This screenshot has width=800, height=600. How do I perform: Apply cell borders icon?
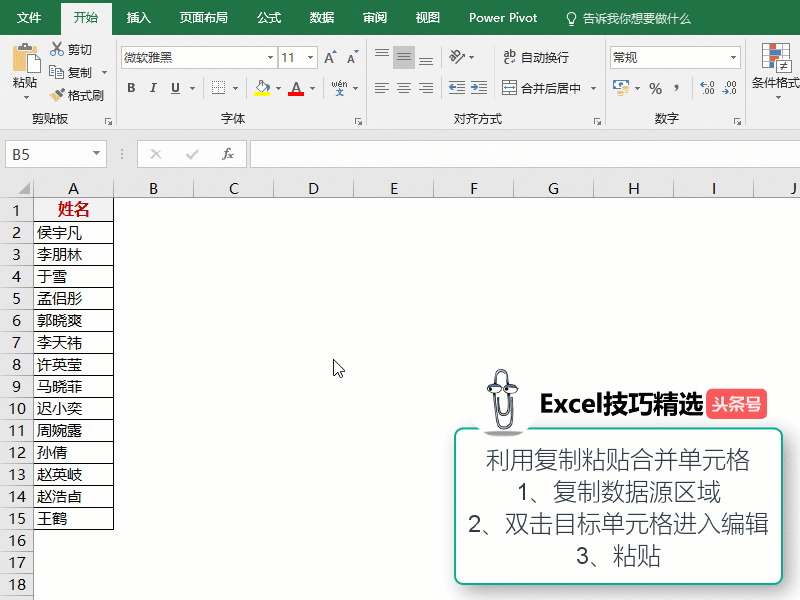tap(218, 88)
